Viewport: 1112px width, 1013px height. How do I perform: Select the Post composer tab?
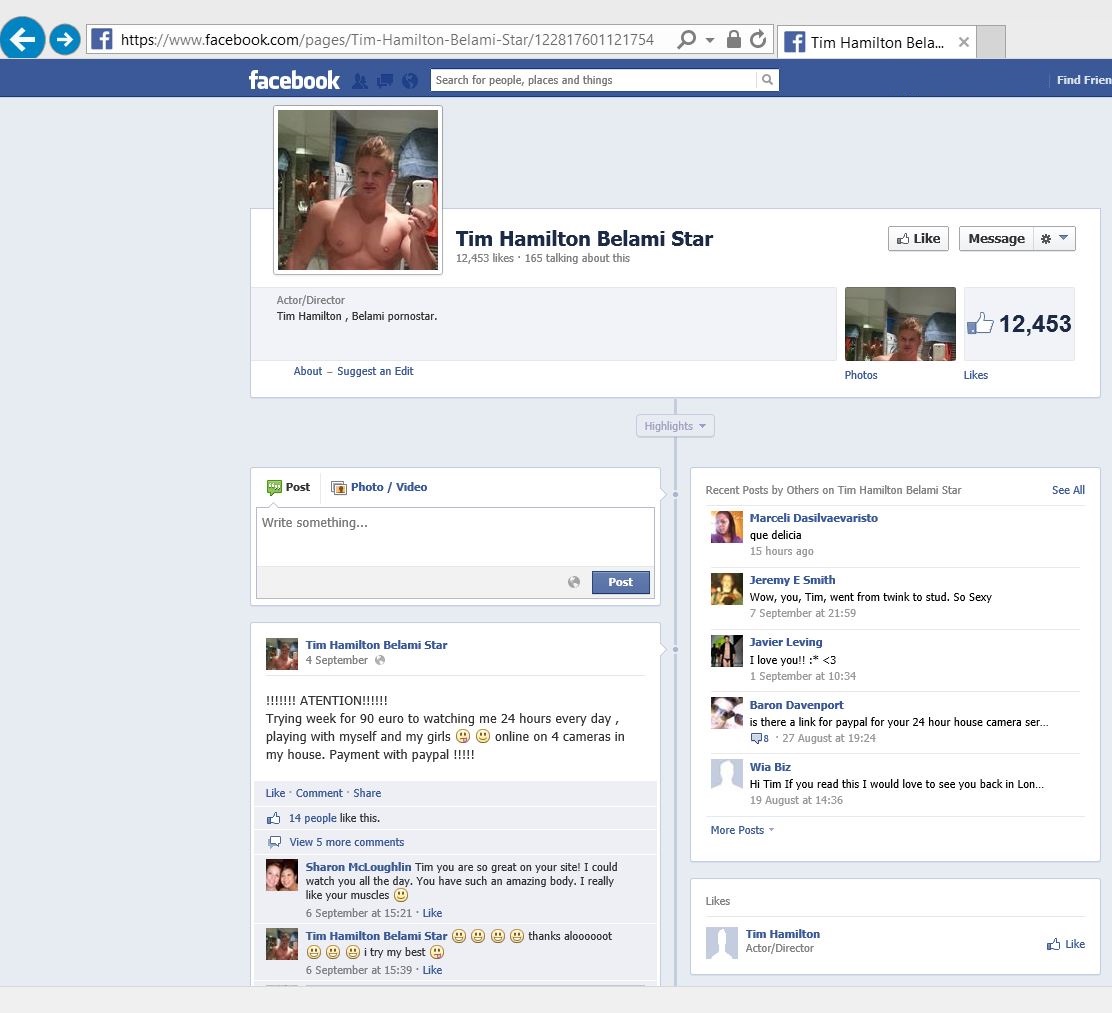(x=289, y=487)
